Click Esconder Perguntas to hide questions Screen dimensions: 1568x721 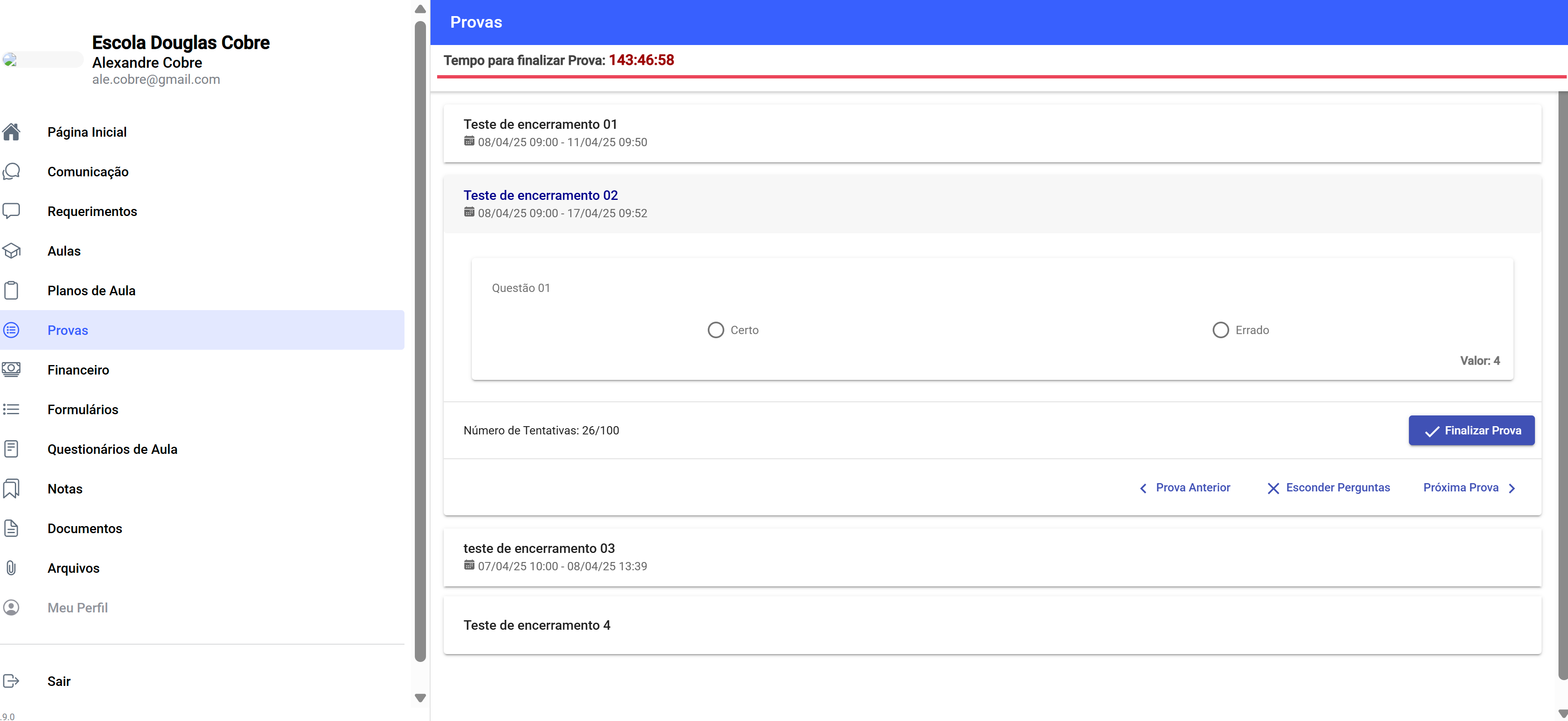pyautogui.click(x=1329, y=487)
